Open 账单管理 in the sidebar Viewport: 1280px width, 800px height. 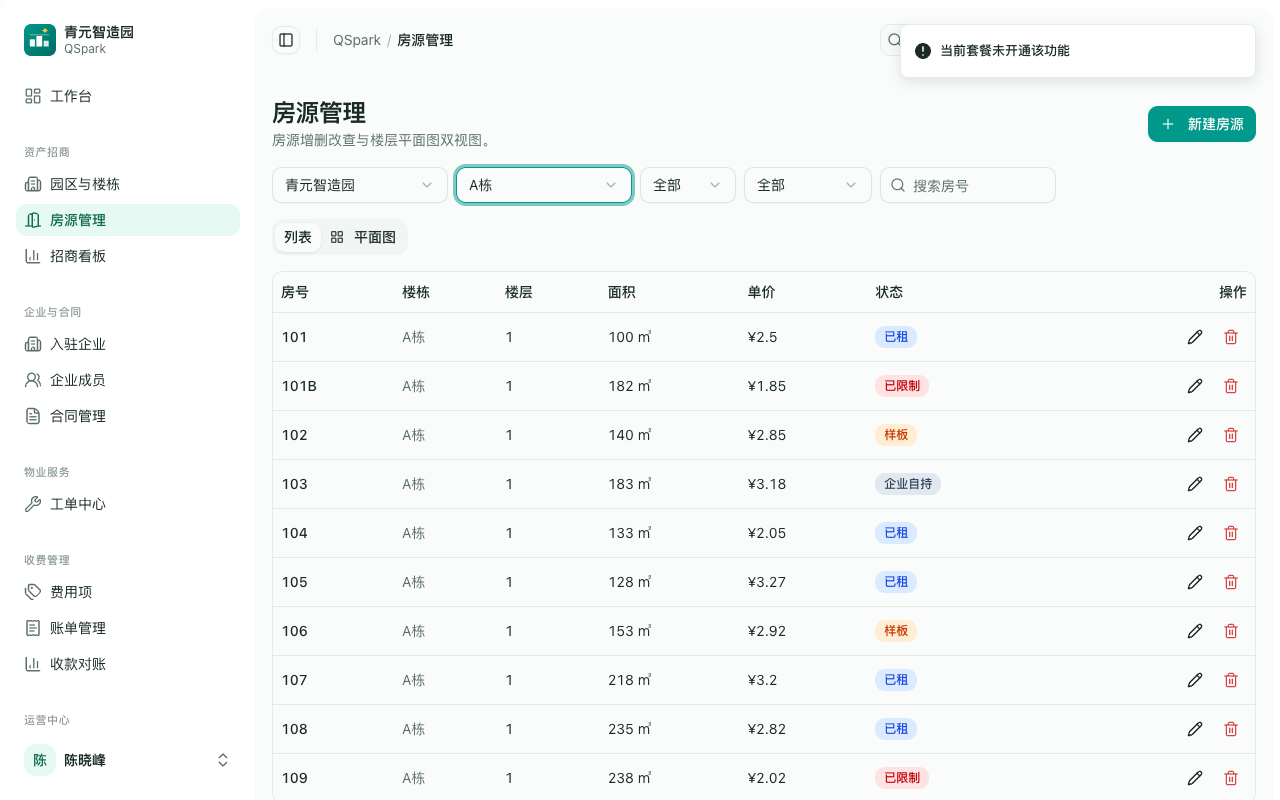point(128,628)
